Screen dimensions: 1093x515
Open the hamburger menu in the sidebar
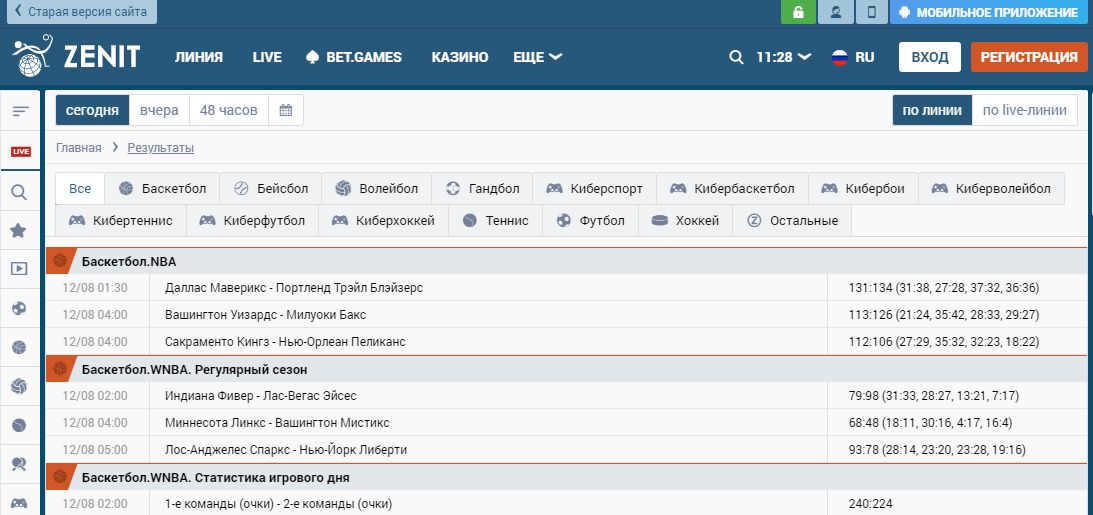coord(20,111)
